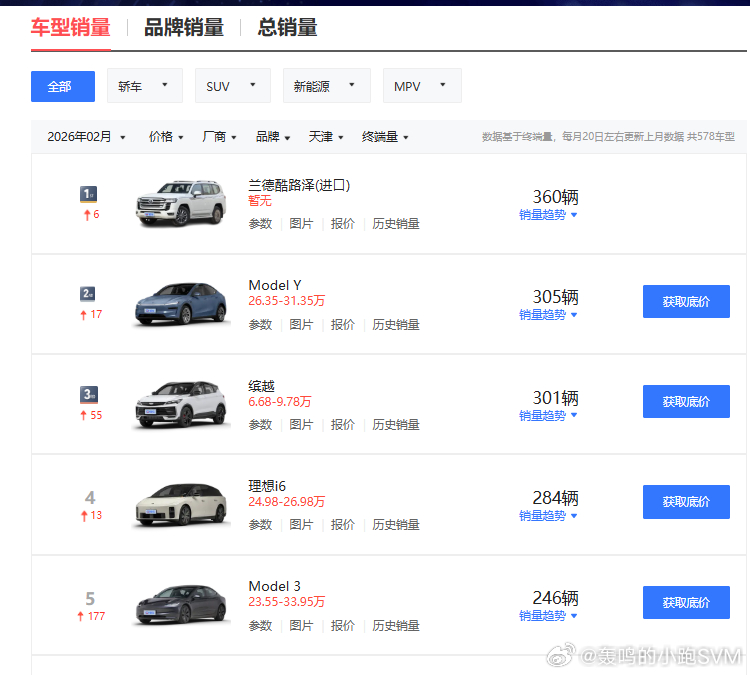Expand 销量趋势 for 缤越
This screenshot has height=675, width=750.
coord(548,416)
